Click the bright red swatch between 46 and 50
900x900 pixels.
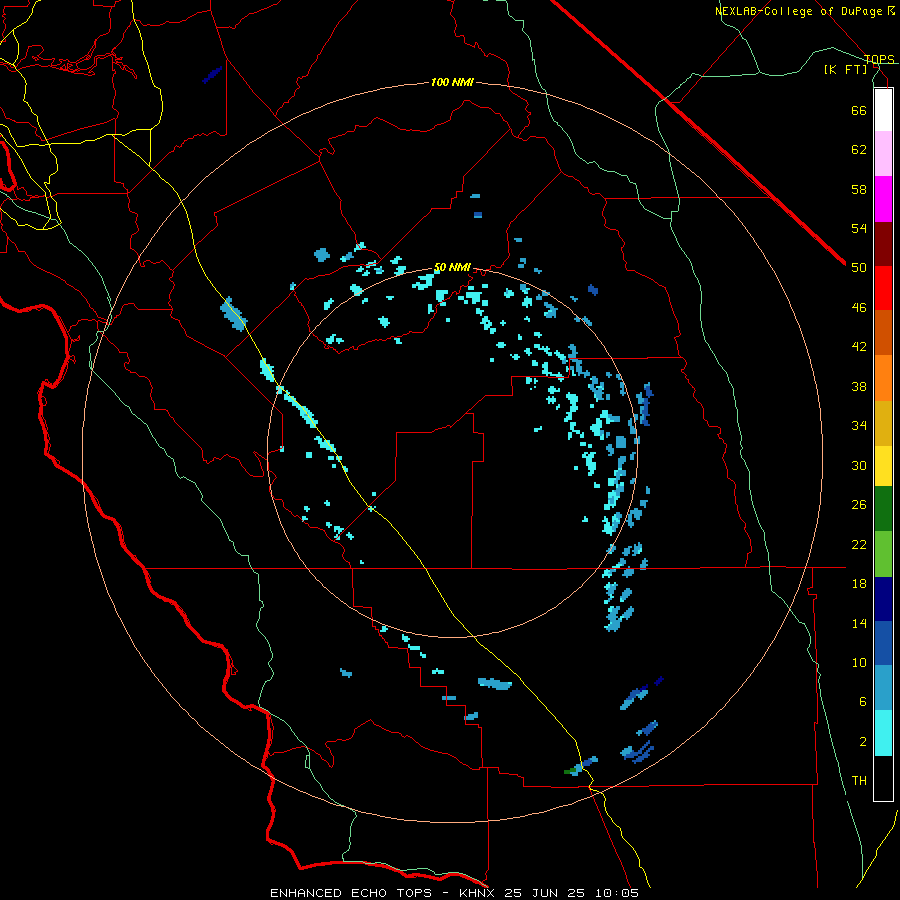pos(883,288)
